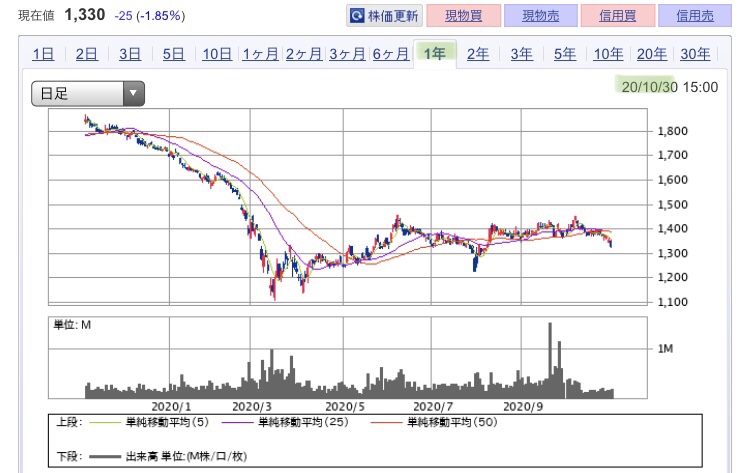Switch chart range to 3ヶ月
The image size is (739, 473).
pyautogui.click(x=347, y=54)
